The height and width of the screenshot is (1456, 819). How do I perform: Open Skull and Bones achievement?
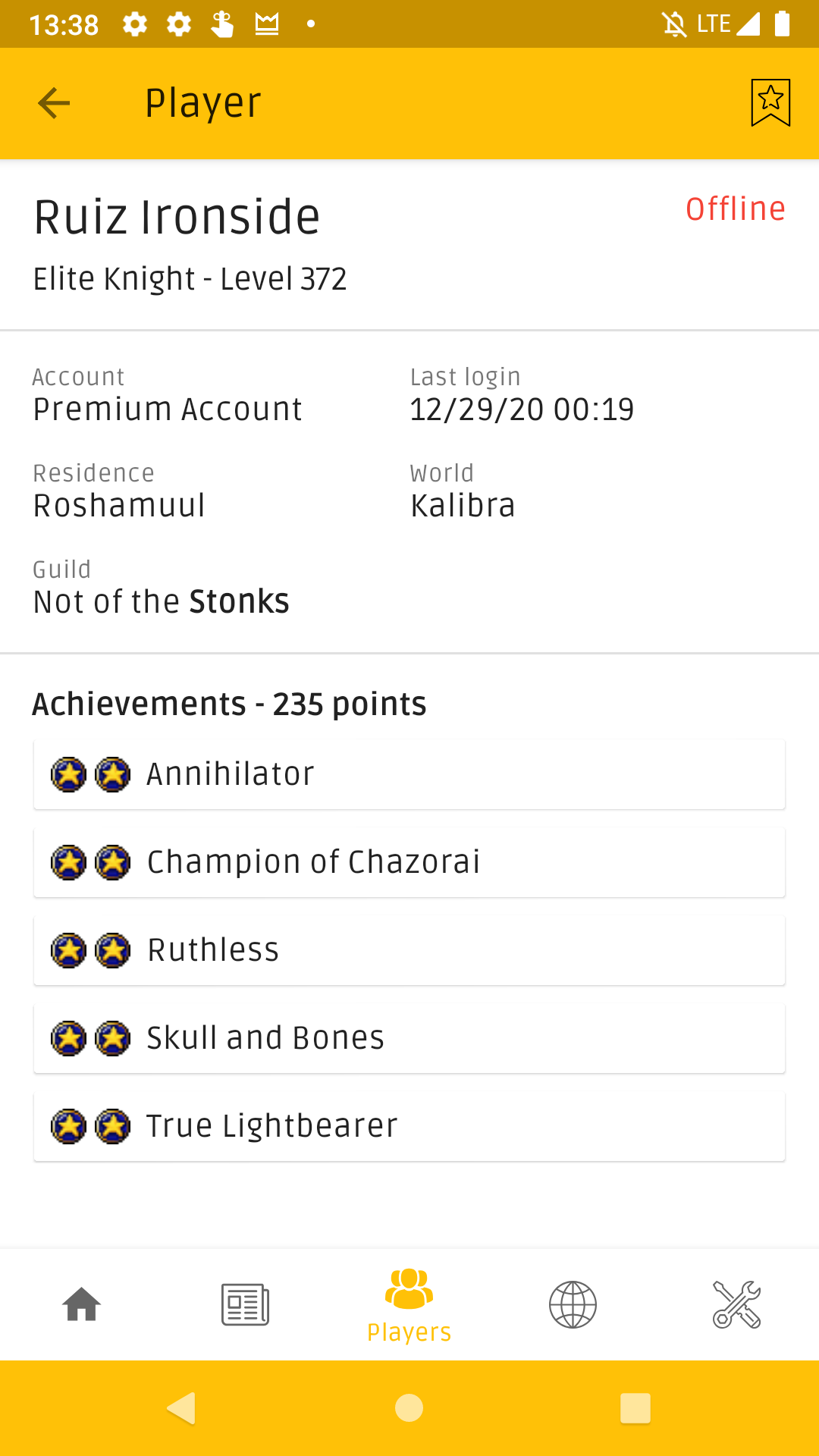coord(409,1038)
